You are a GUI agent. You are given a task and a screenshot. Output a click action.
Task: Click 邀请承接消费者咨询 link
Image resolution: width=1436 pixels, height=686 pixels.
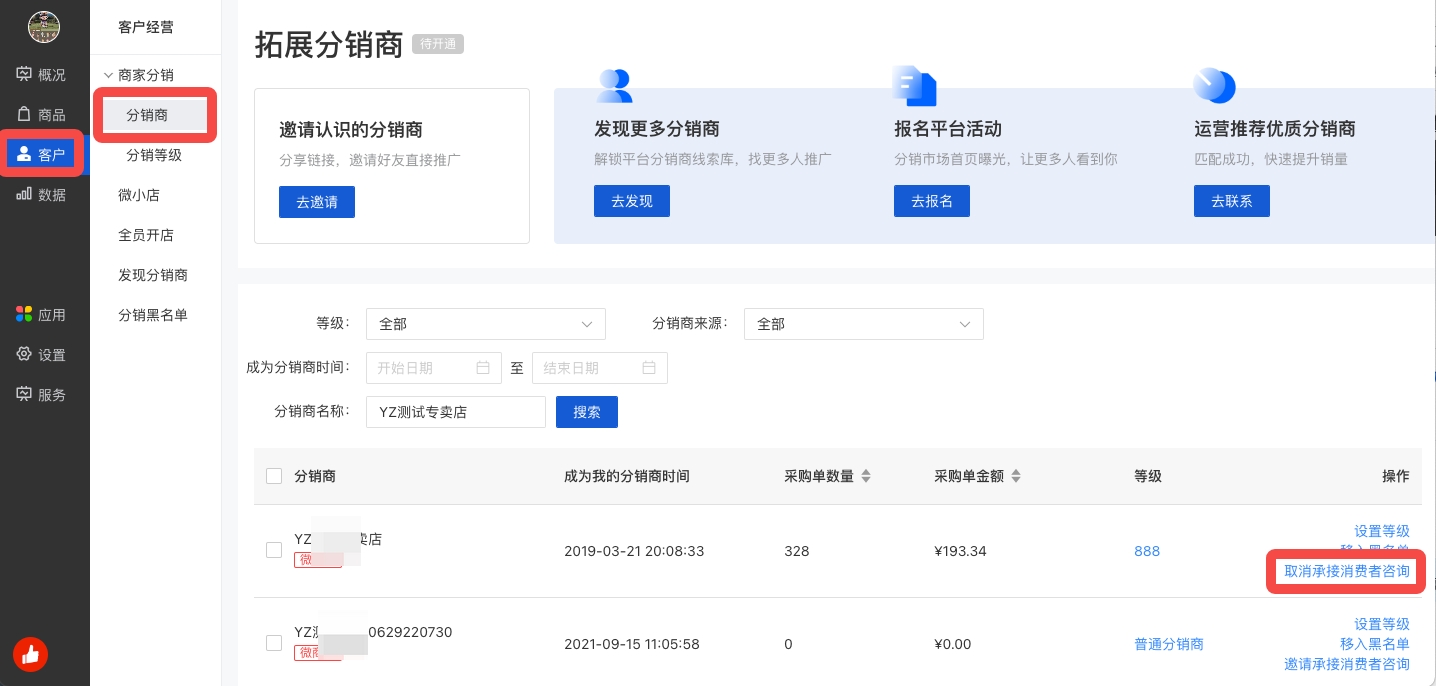(x=1347, y=664)
